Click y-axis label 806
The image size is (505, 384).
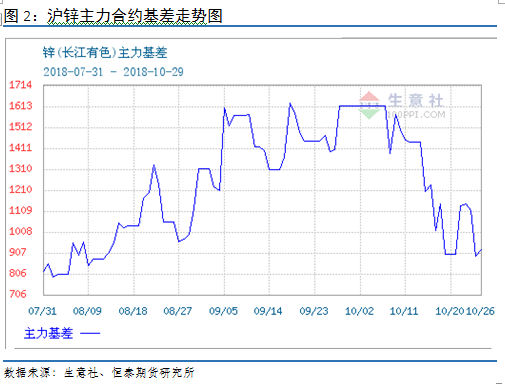tap(18, 273)
